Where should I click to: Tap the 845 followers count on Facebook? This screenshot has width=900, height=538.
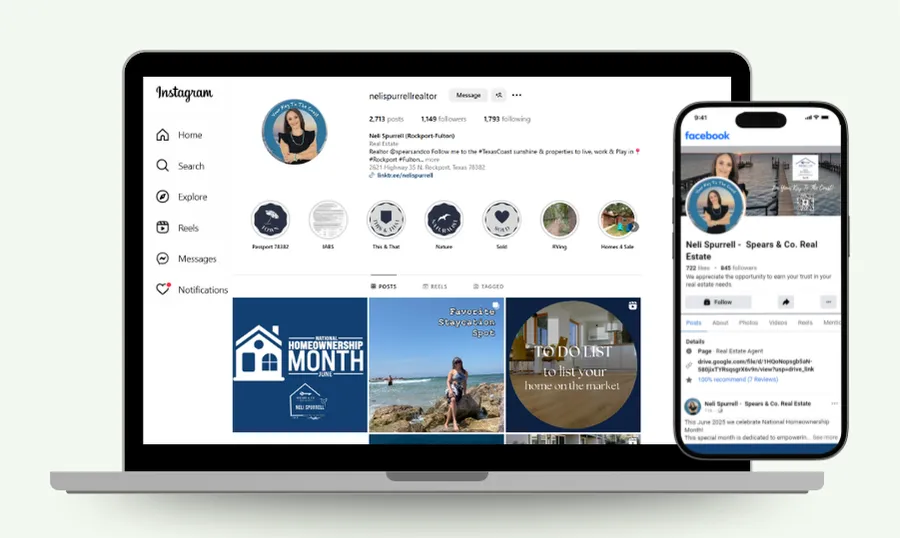coord(738,268)
